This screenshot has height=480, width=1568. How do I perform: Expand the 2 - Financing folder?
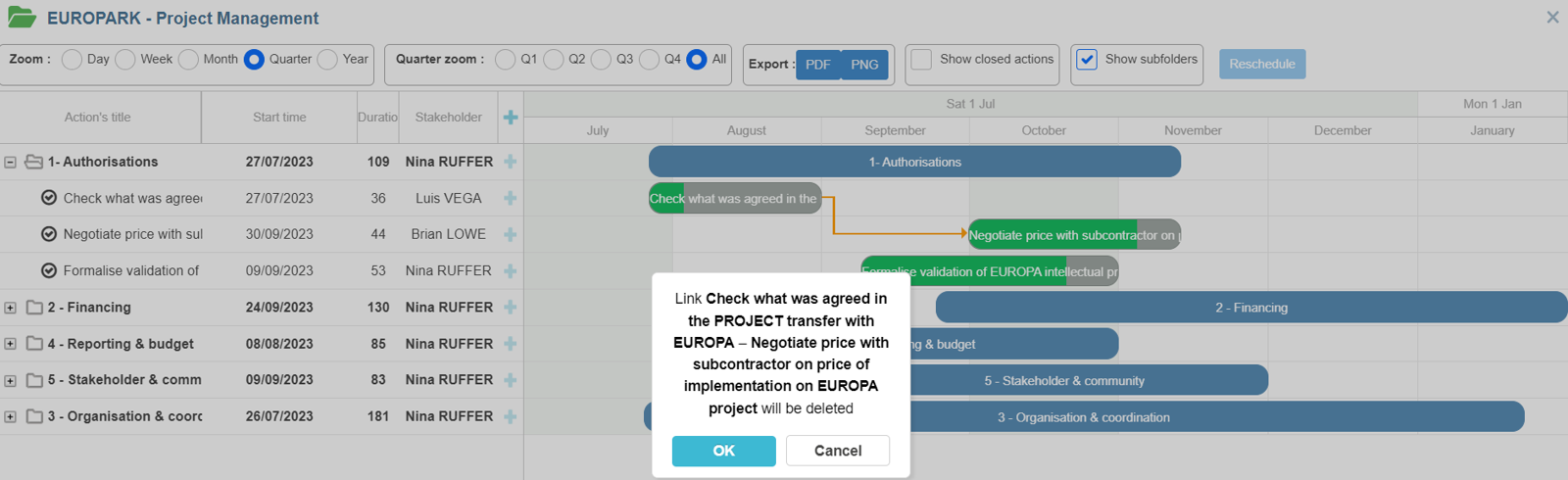pyautogui.click(x=10, y=308)
